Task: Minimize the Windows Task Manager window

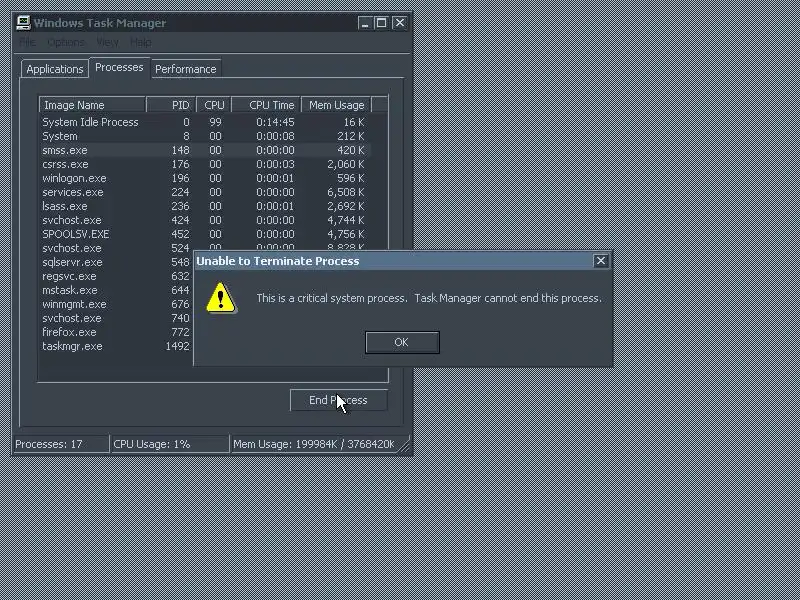Action: click(x=364, y=23)
